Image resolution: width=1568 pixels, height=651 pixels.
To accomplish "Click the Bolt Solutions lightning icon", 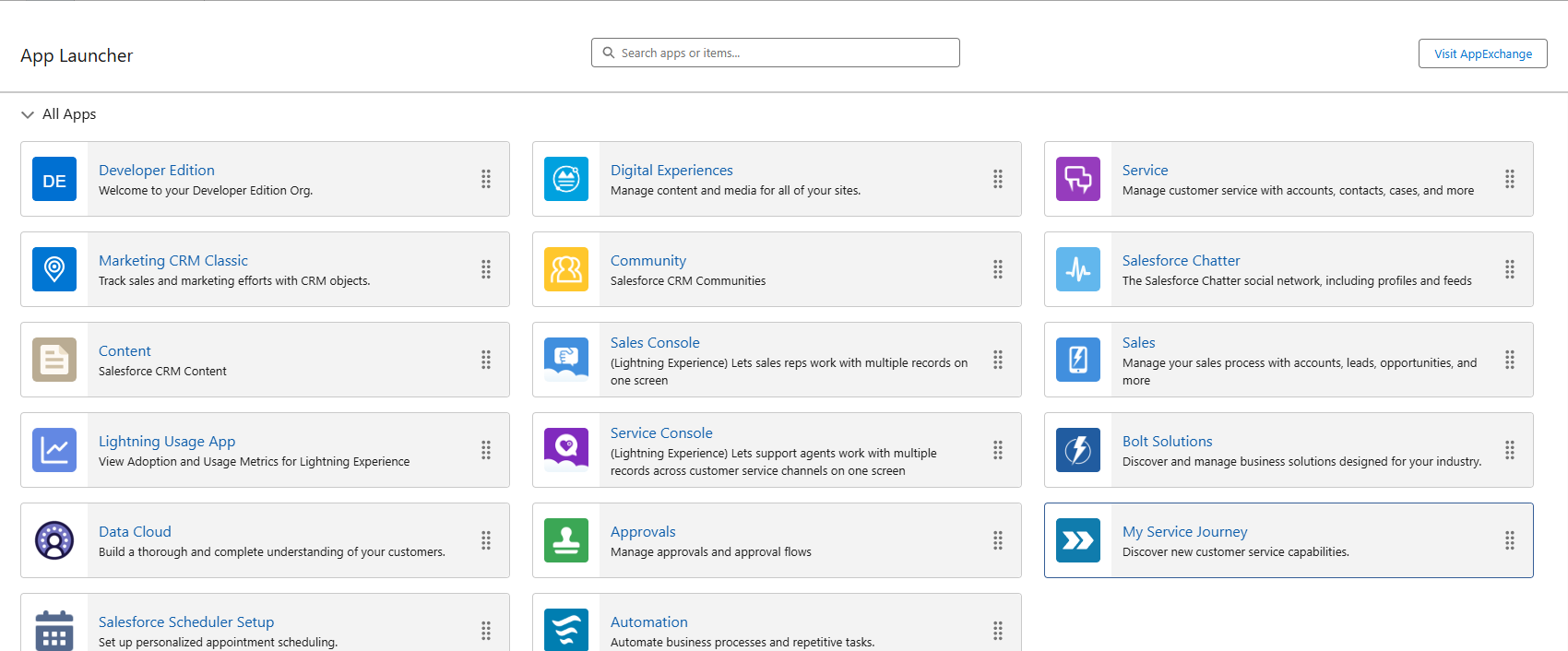I will click(1078, 450).
